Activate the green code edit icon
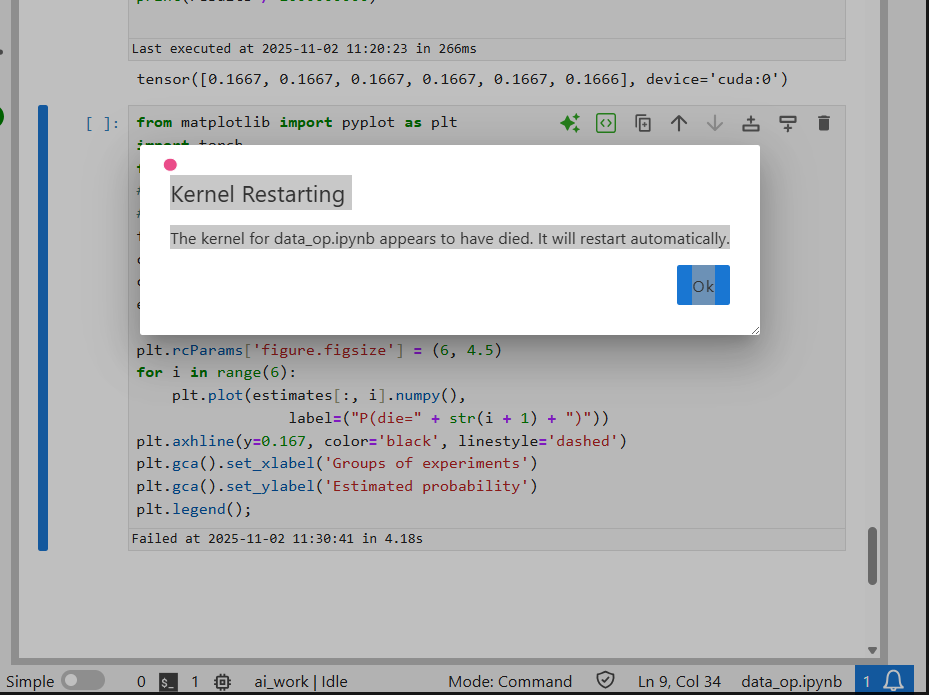 coord(605,122)
